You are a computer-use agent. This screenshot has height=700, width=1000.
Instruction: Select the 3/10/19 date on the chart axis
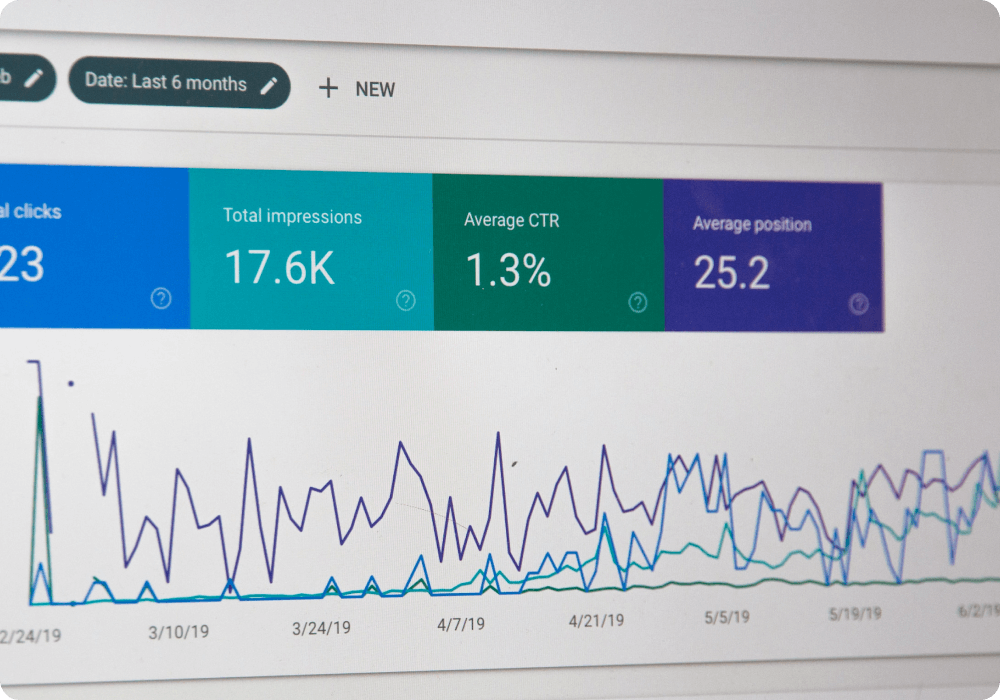click(178, 632)
